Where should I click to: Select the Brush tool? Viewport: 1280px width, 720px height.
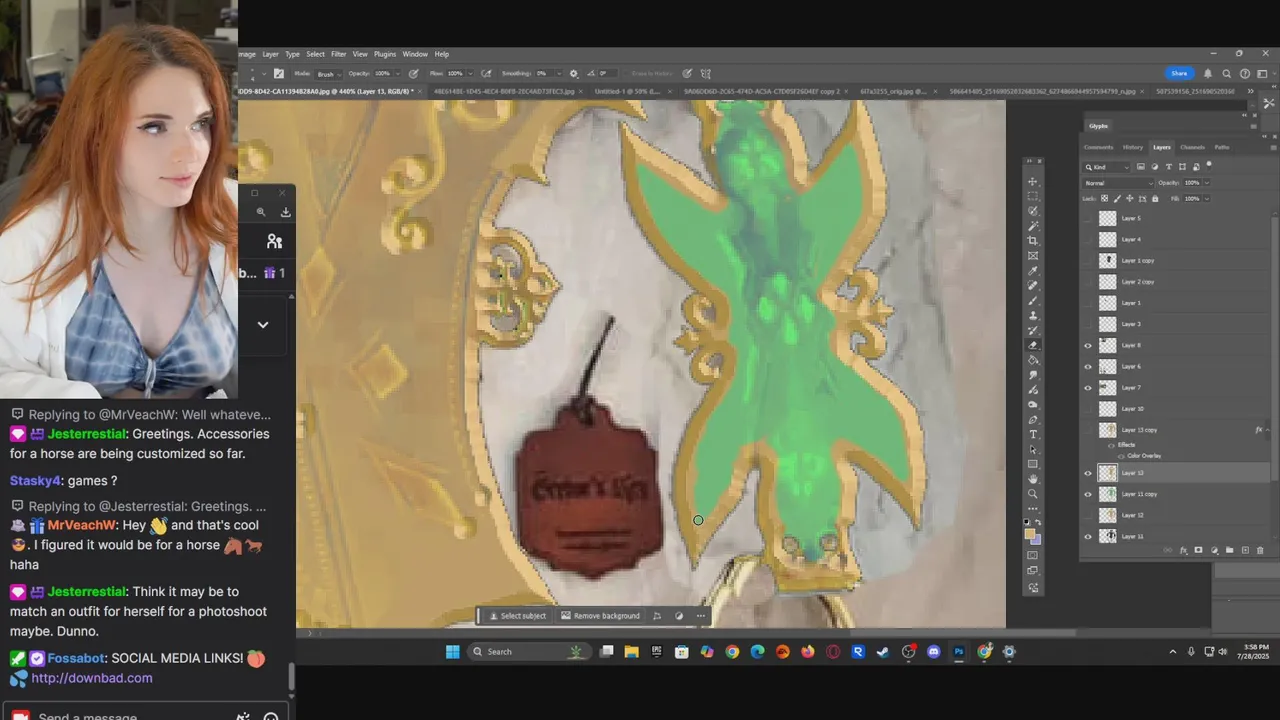(1033, 299)
